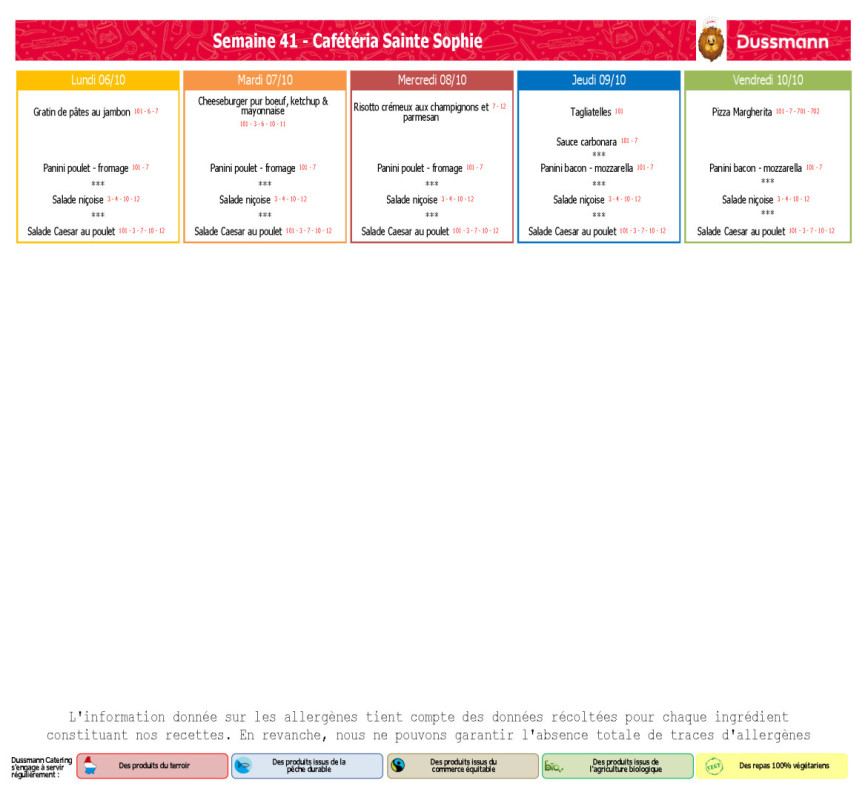Click the pêche durable fish icon
The image size is (868, 800).
[243, 766]
